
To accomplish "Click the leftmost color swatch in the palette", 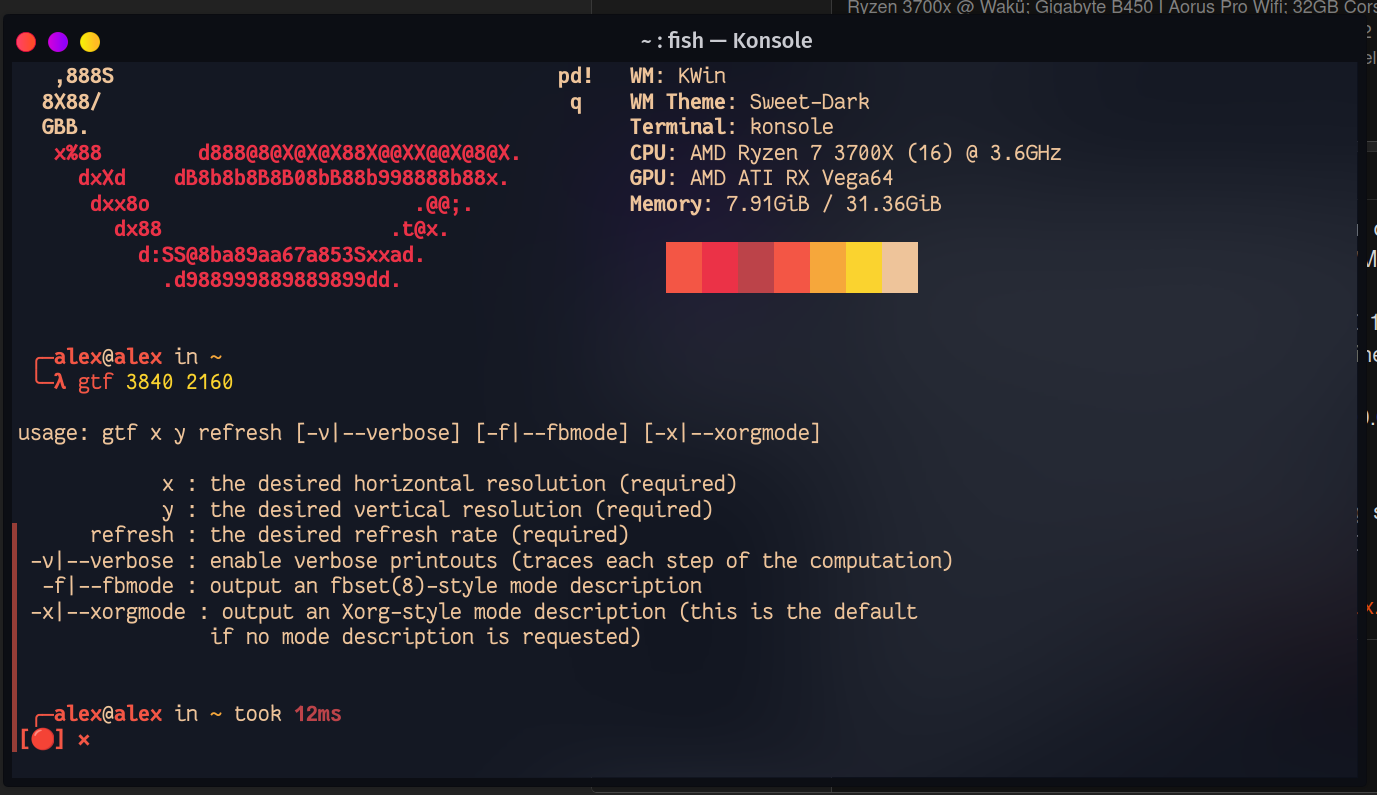I will pos(684,268).
